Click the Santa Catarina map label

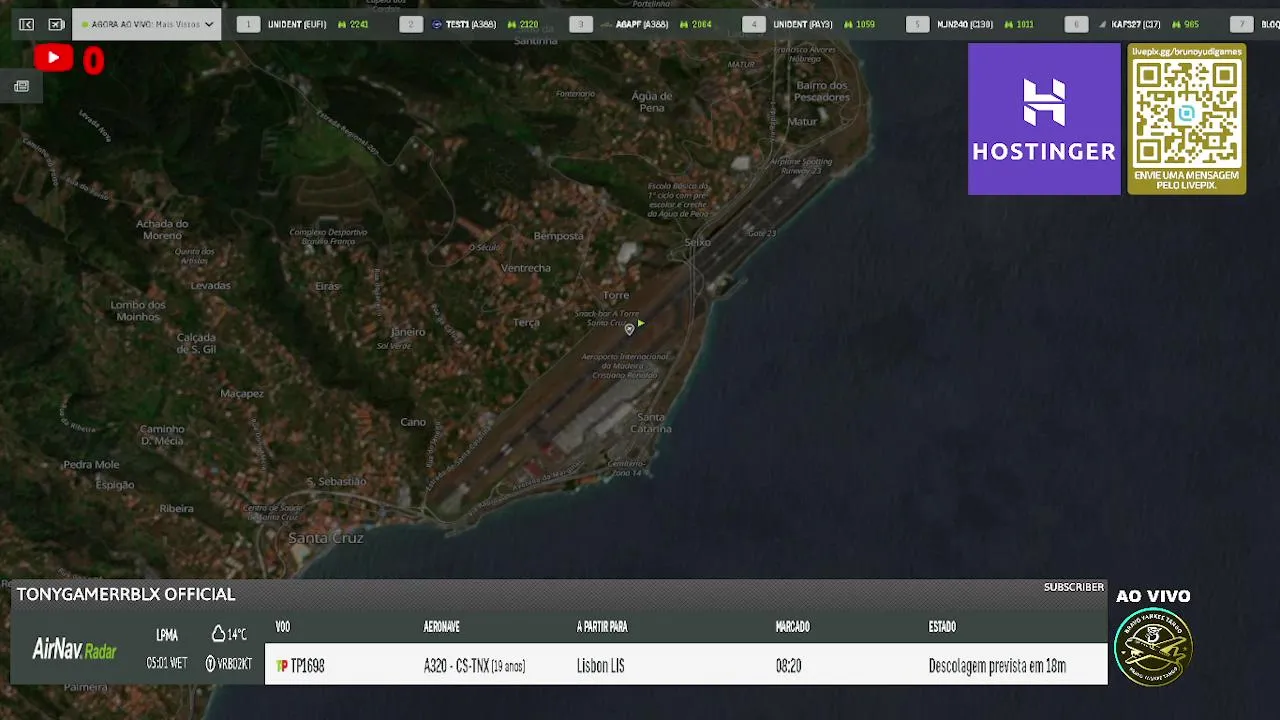coord(651,423)
